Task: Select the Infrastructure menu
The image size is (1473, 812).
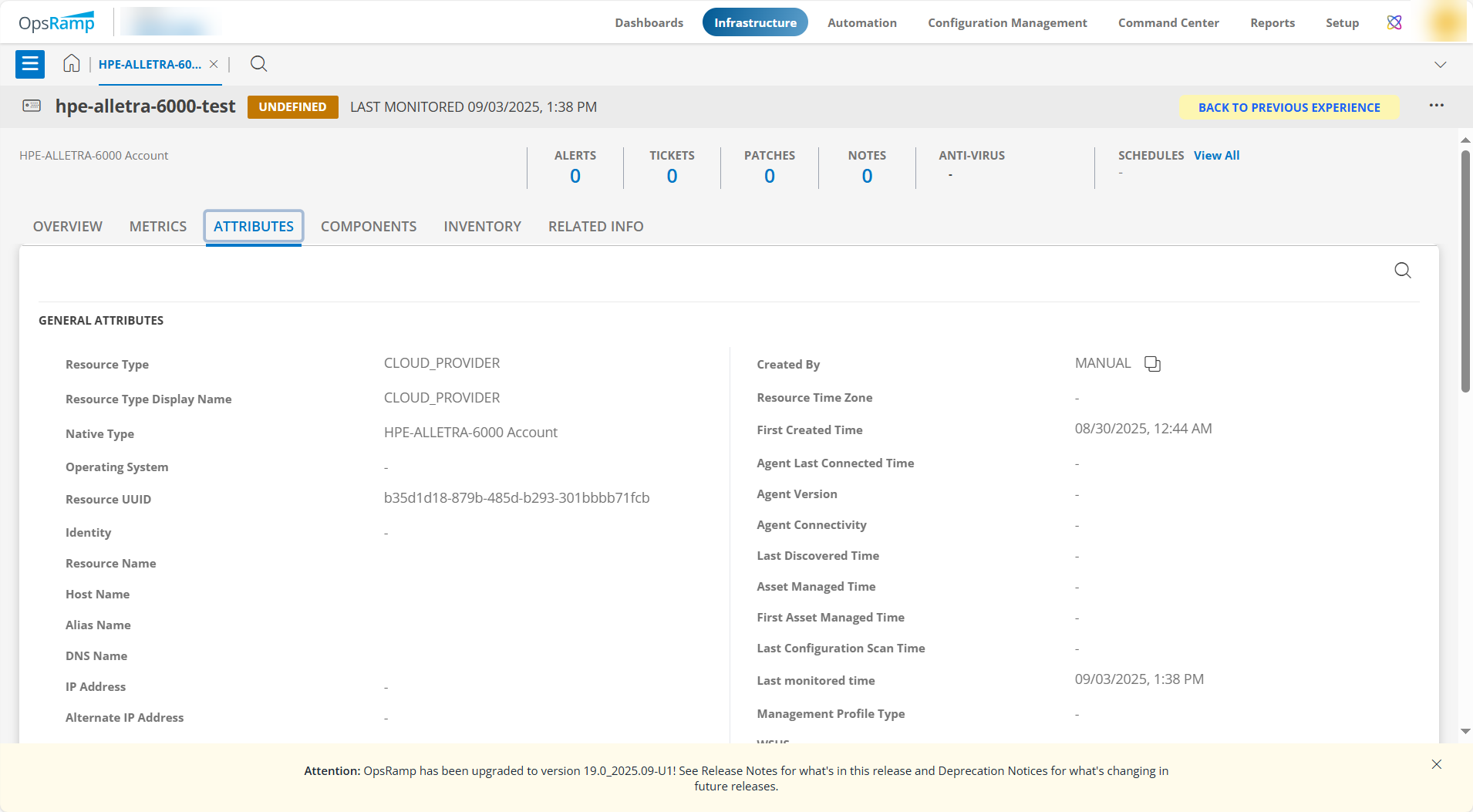Action: [755, 22]
